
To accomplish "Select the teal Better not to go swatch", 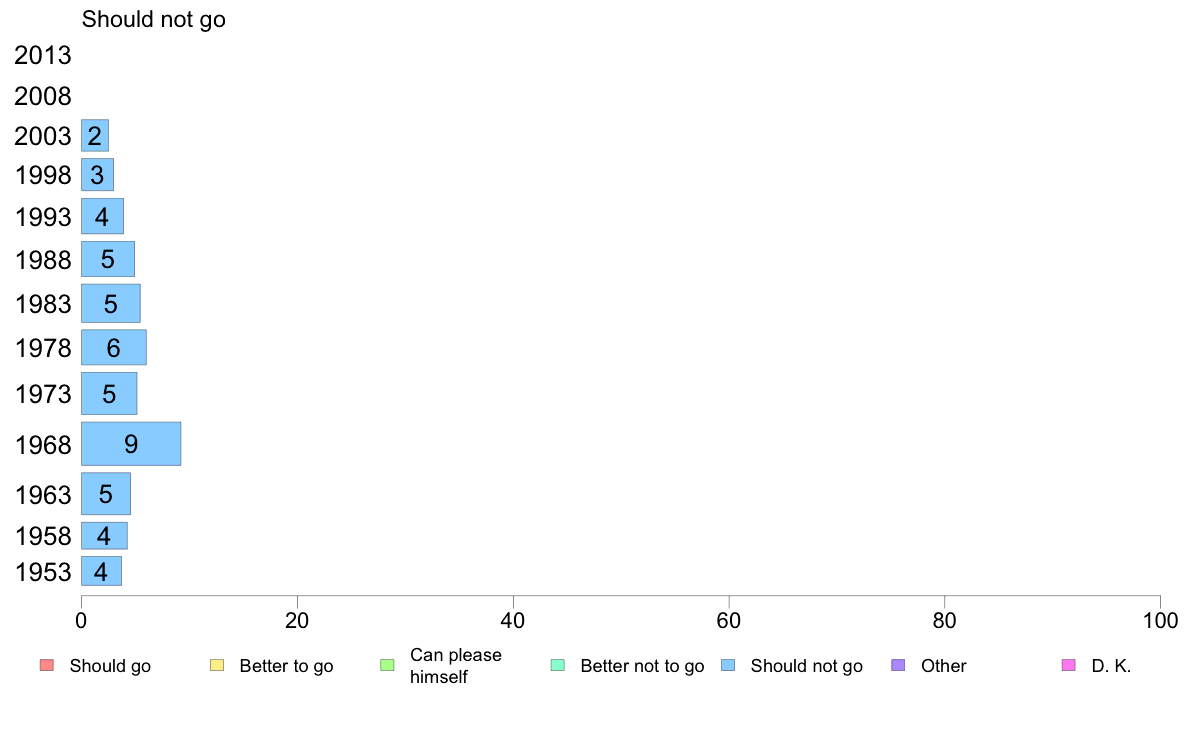I will 558,666.
